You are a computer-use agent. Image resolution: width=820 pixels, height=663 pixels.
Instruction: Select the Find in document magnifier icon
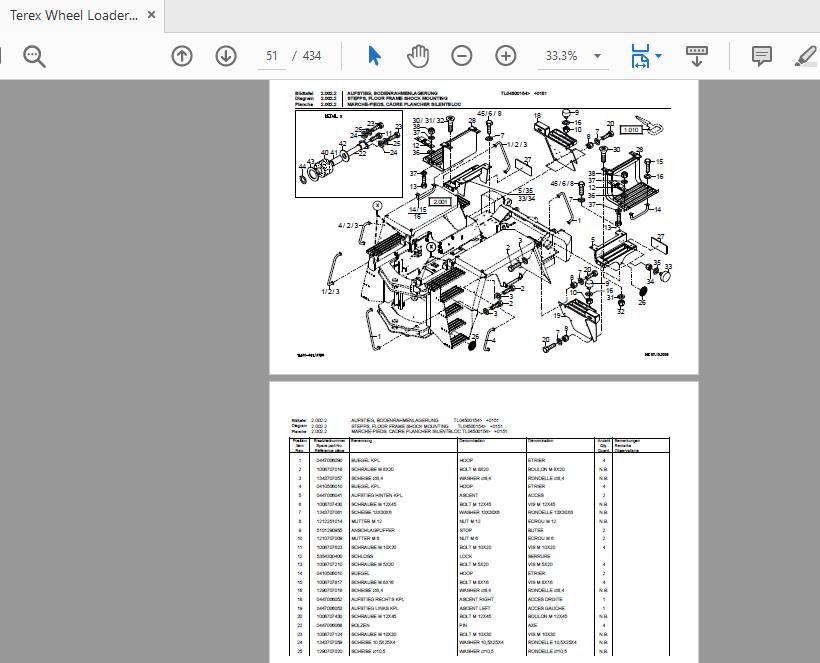click(x=34, y=56)
